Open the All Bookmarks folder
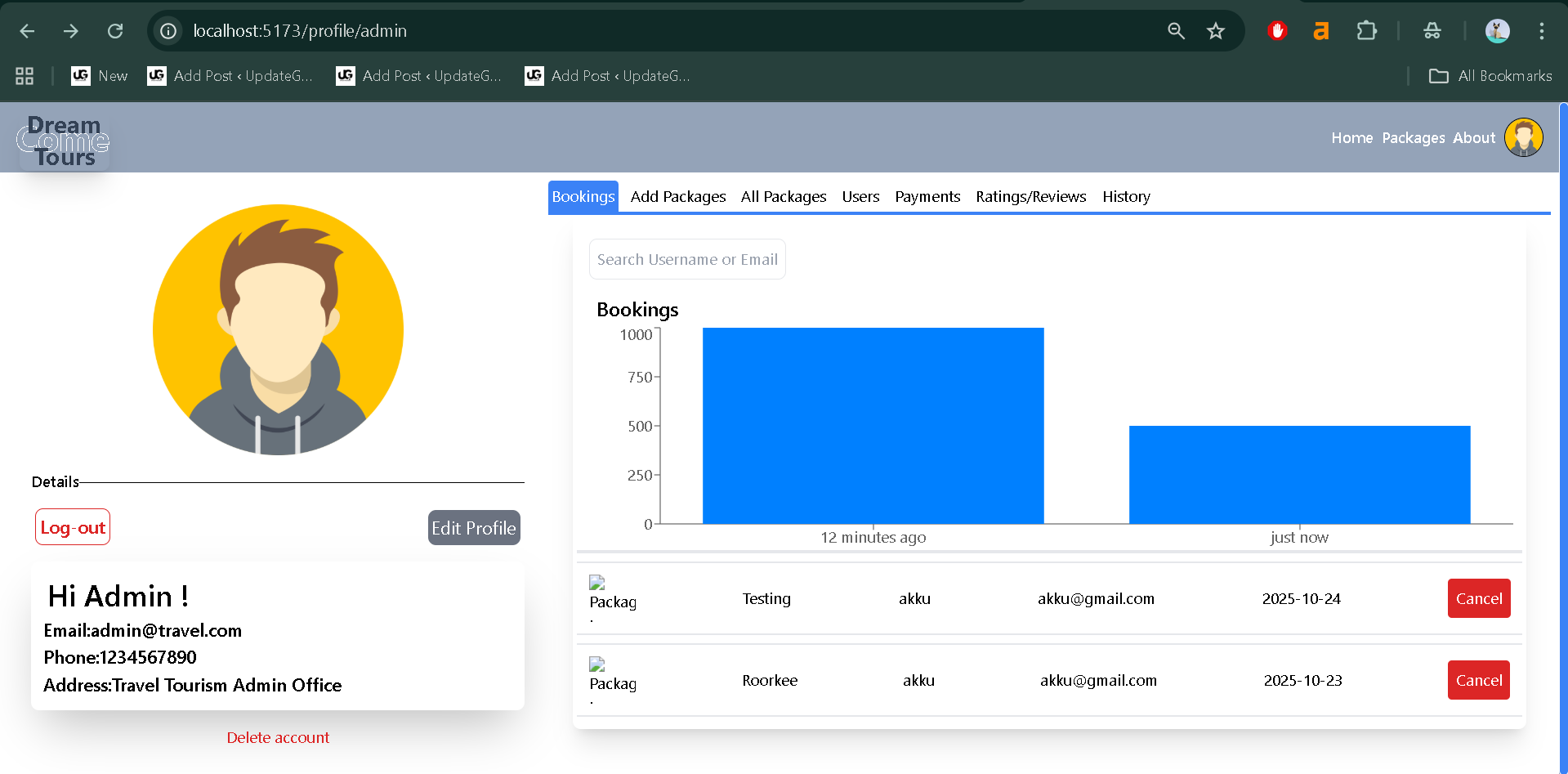This screenshot has width=1568, height=774. 1490,76
